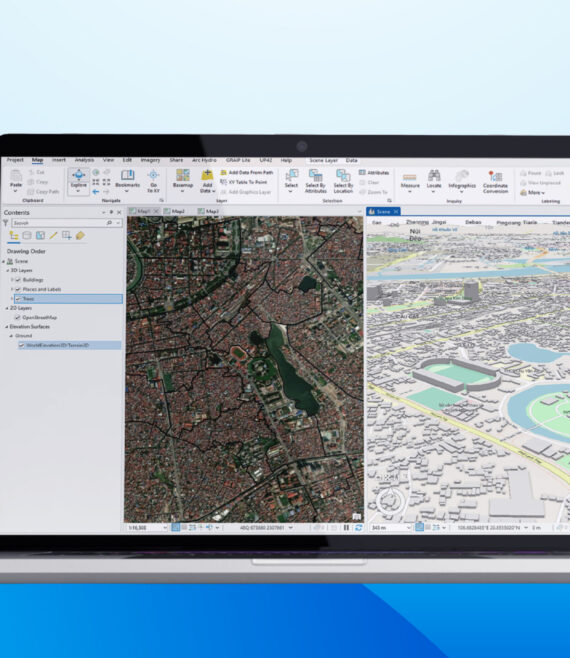Open the Scene Layer contextual tab
Image resolution: width=570 pixels, height=658 pixels.
[x=324, y=160]
